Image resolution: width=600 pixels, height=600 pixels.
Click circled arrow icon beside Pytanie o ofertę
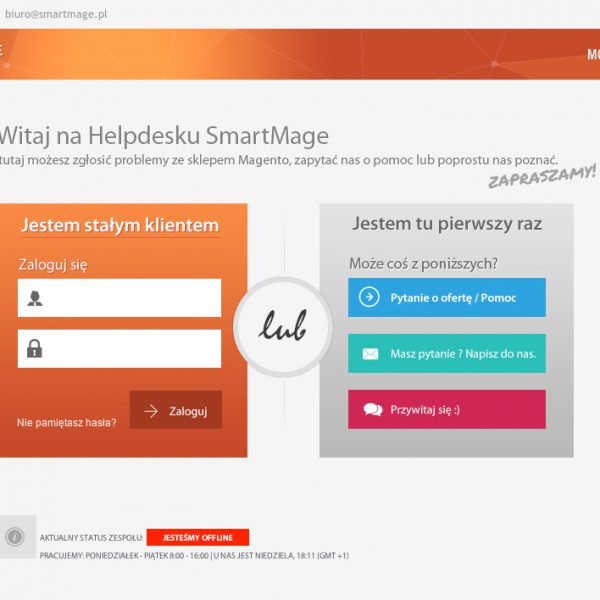click(x=369, y=297)
